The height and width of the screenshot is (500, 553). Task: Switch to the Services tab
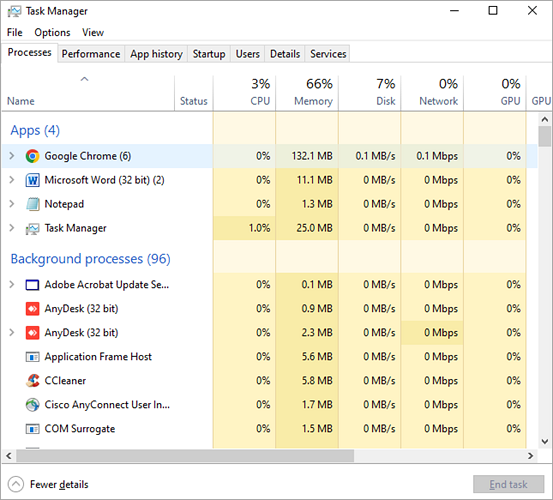tap(328, 54)
